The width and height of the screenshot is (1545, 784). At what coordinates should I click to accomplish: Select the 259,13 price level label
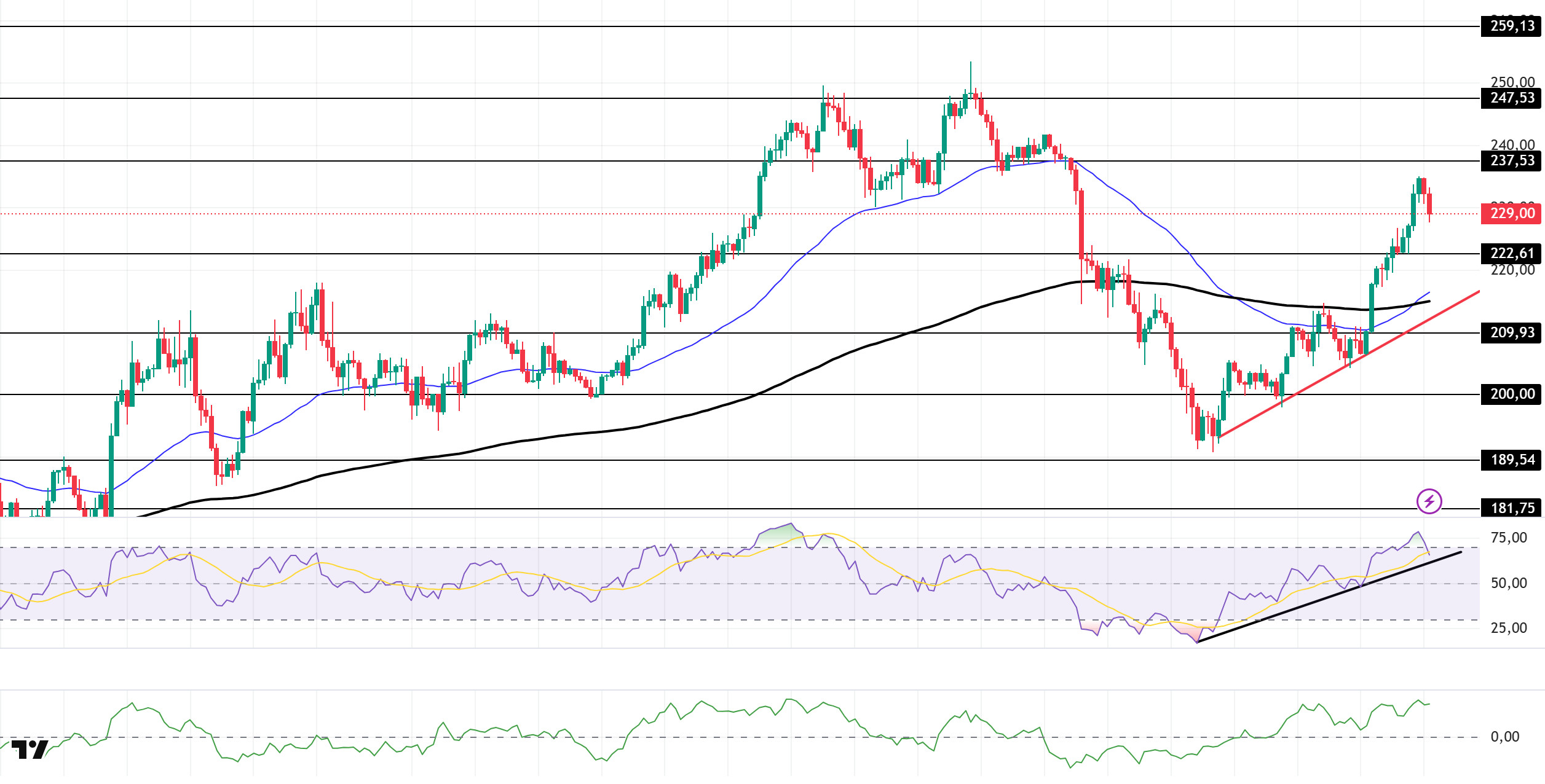[1512, 26]
